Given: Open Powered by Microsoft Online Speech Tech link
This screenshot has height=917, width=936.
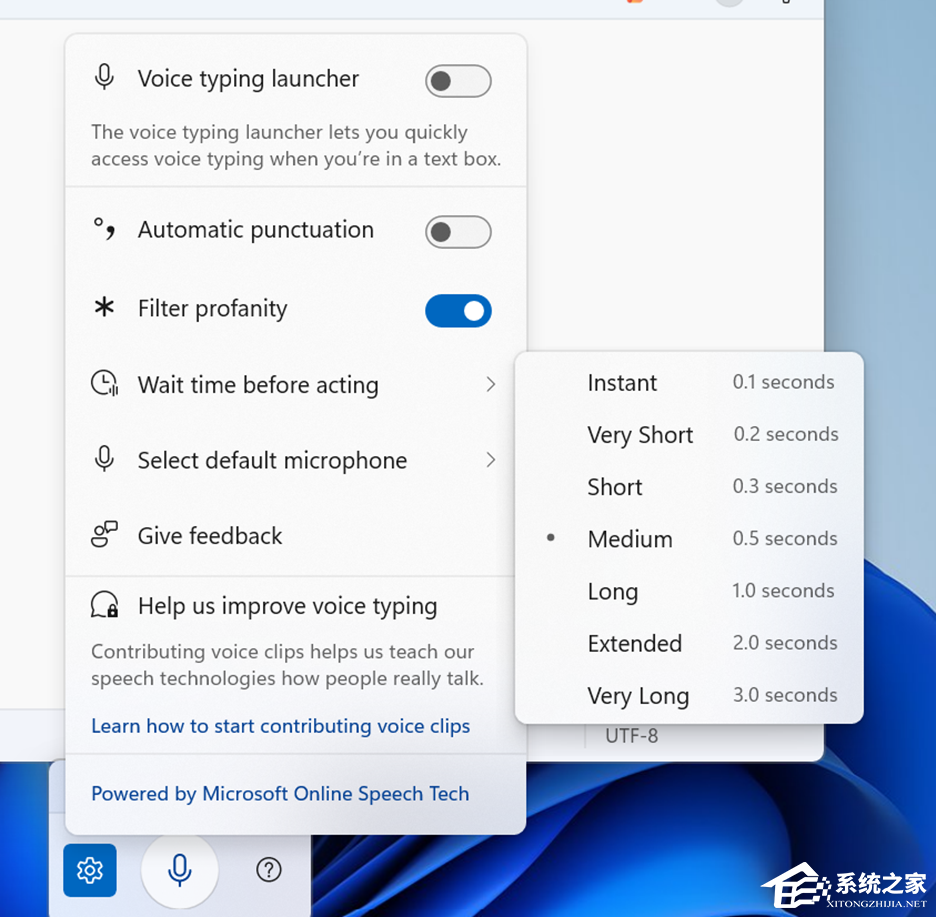Looking at the screenshot, I should 280,793.
